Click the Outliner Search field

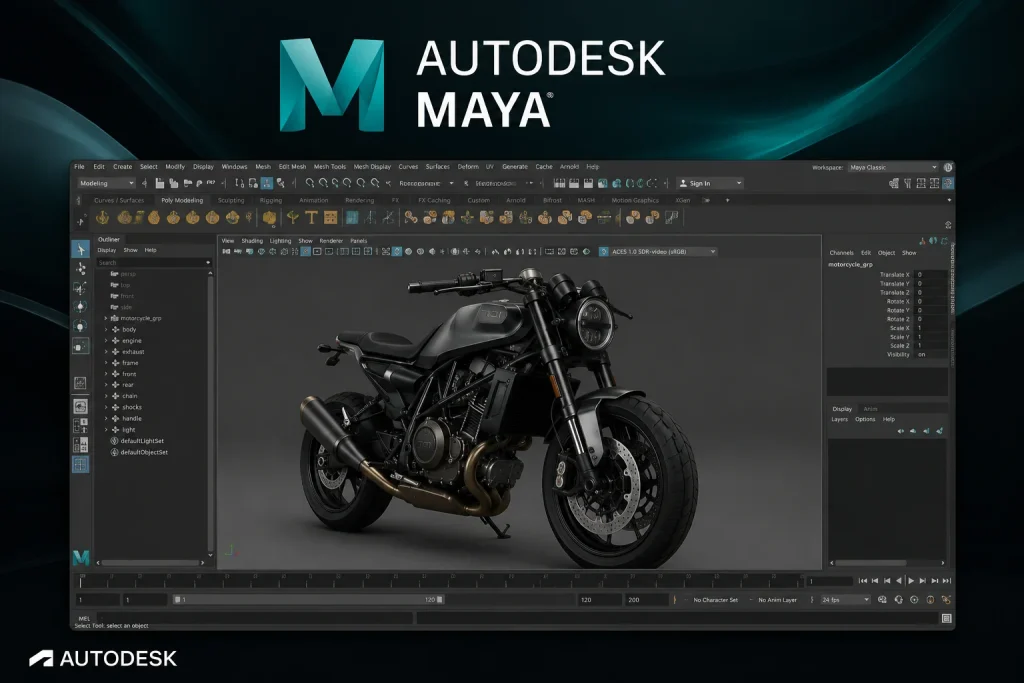154,262
